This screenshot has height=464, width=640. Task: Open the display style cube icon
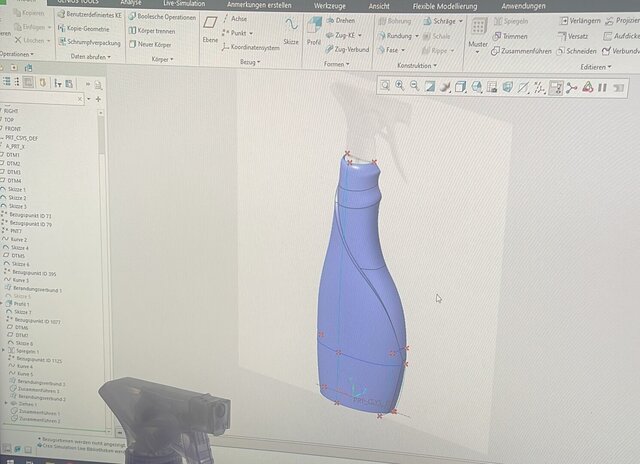click(461, 87)
